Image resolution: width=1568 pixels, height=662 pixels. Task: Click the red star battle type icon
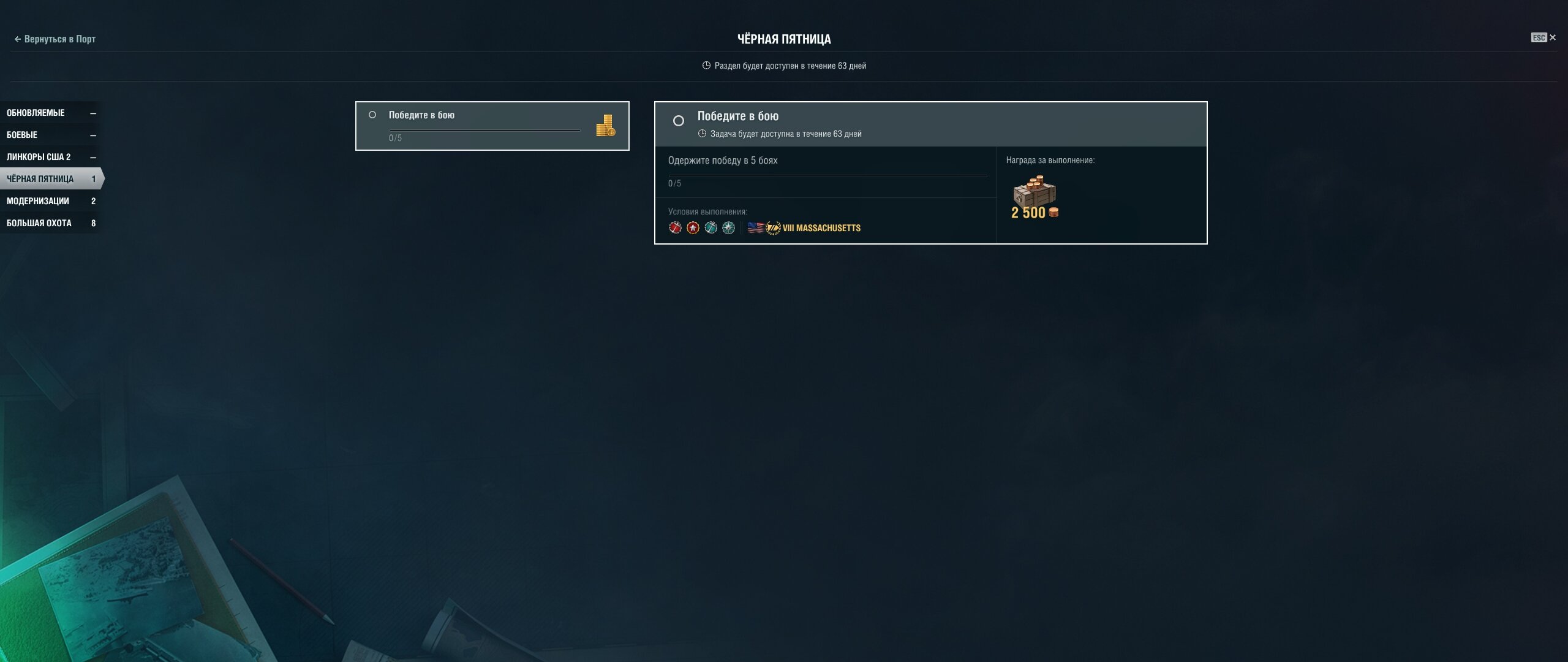coord(693,227)
